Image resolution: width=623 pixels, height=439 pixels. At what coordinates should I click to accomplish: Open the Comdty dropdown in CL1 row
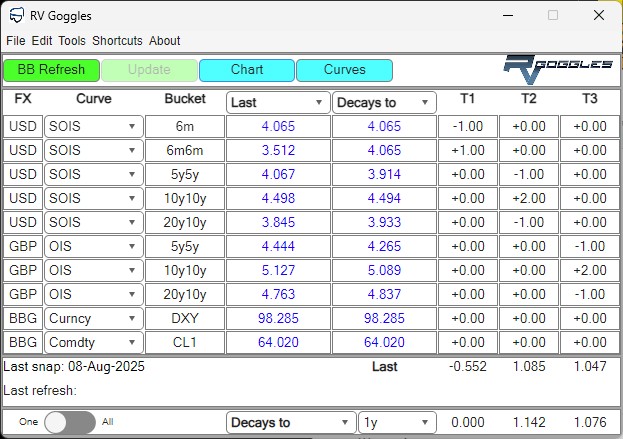[94, 342]
